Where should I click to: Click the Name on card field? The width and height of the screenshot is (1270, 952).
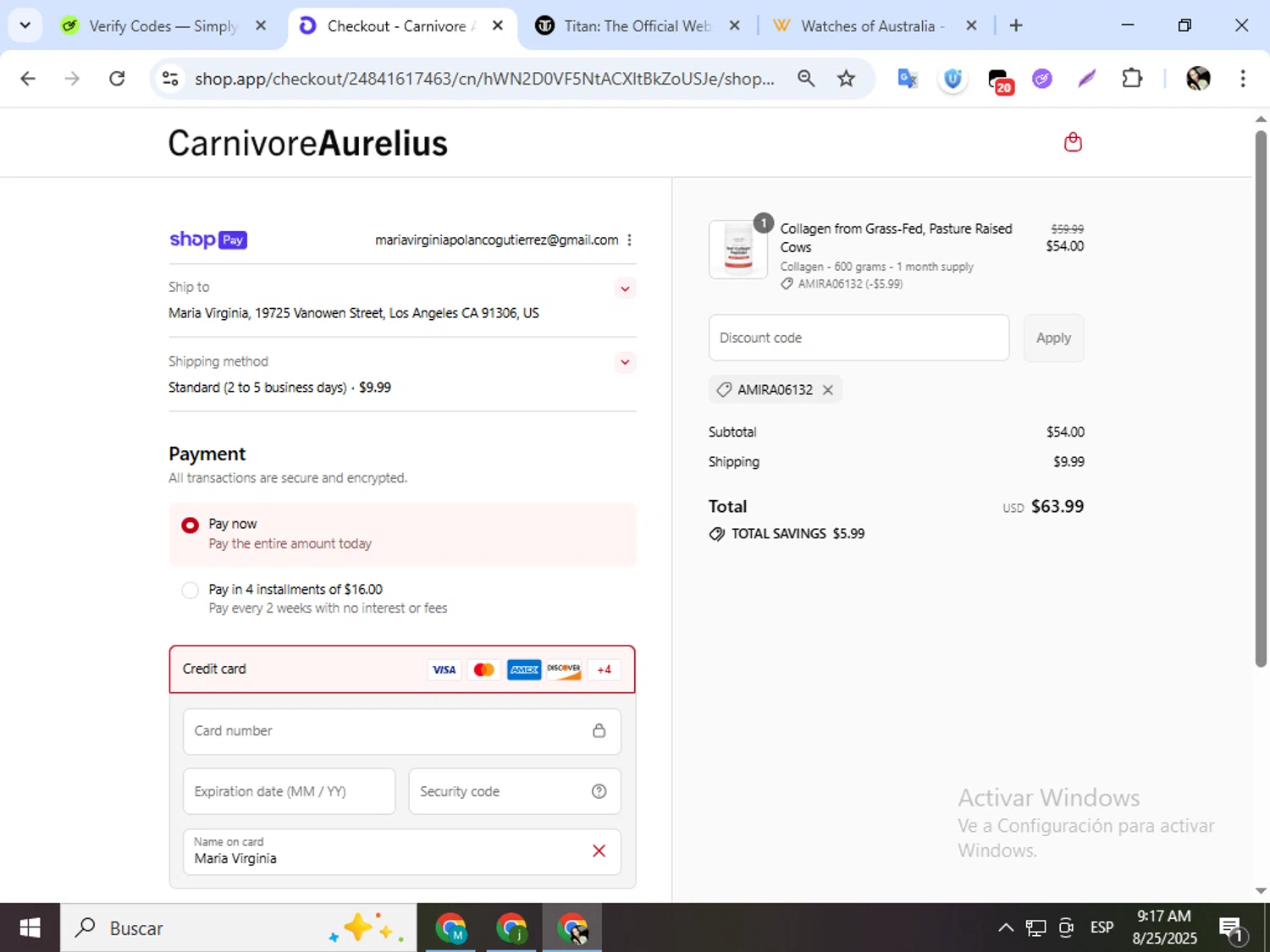point(401,851)
